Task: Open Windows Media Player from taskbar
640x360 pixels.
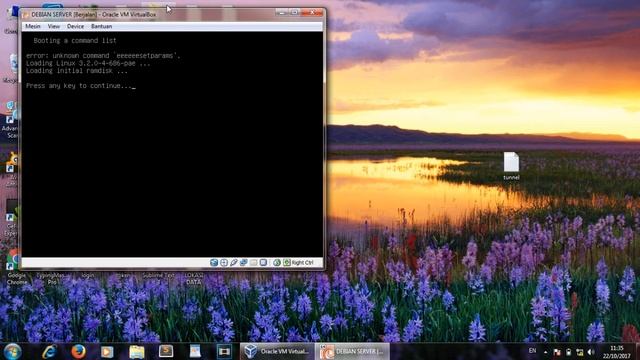Action: click(x=107, y=351)
